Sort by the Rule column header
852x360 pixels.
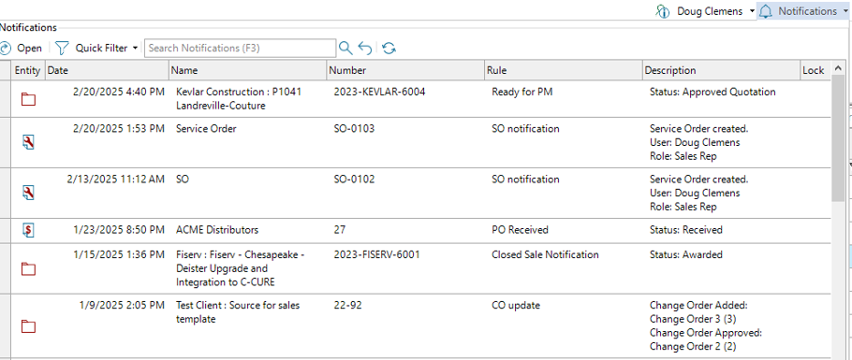(563, 71)
